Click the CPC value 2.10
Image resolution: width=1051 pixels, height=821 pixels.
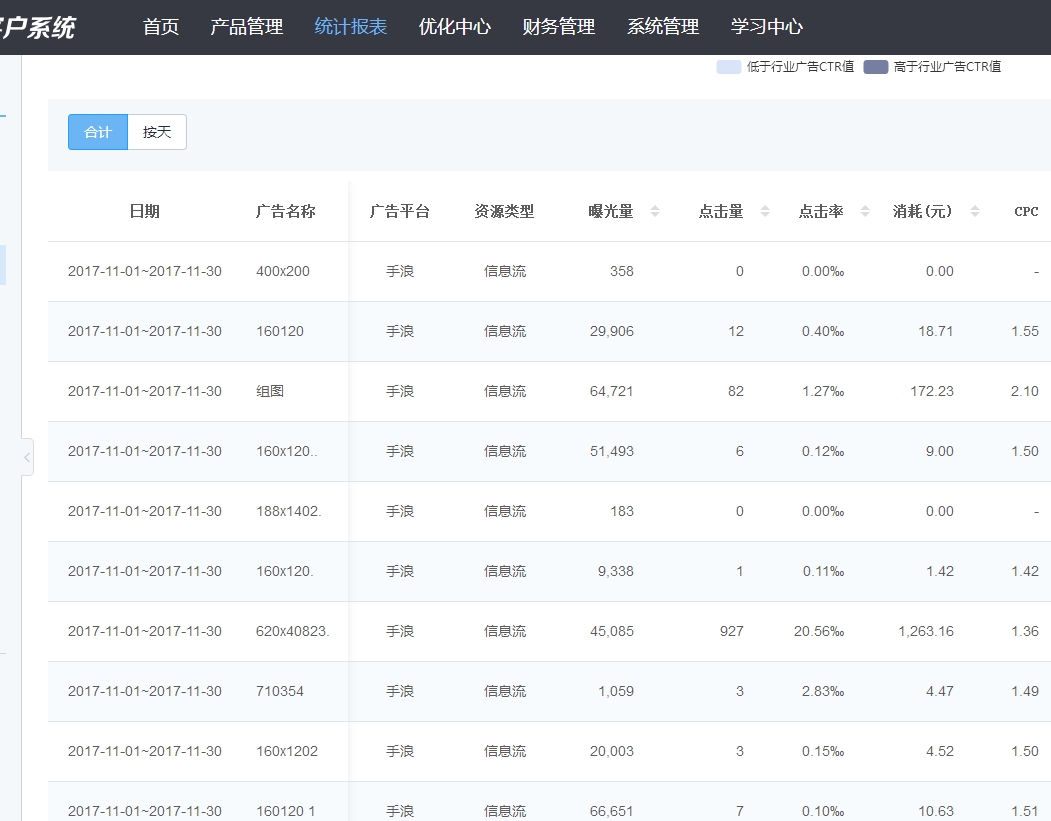[1025, 391]
